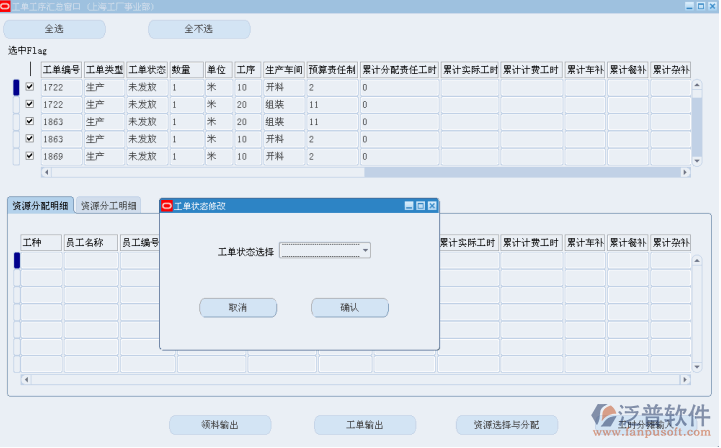Click the 全选 button
This screenshot has height=448, width=721.
(x=54, y=29)
